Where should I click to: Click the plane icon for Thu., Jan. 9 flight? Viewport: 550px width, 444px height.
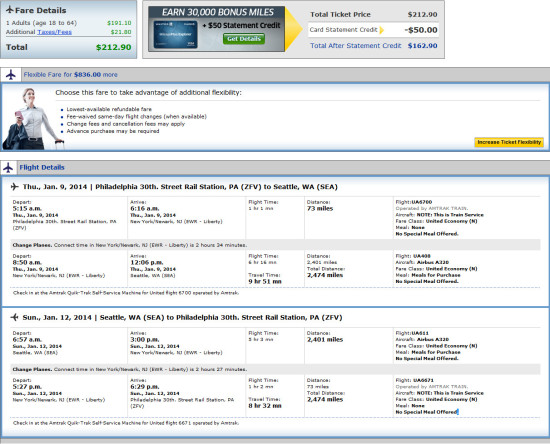(x=14, y=187)
